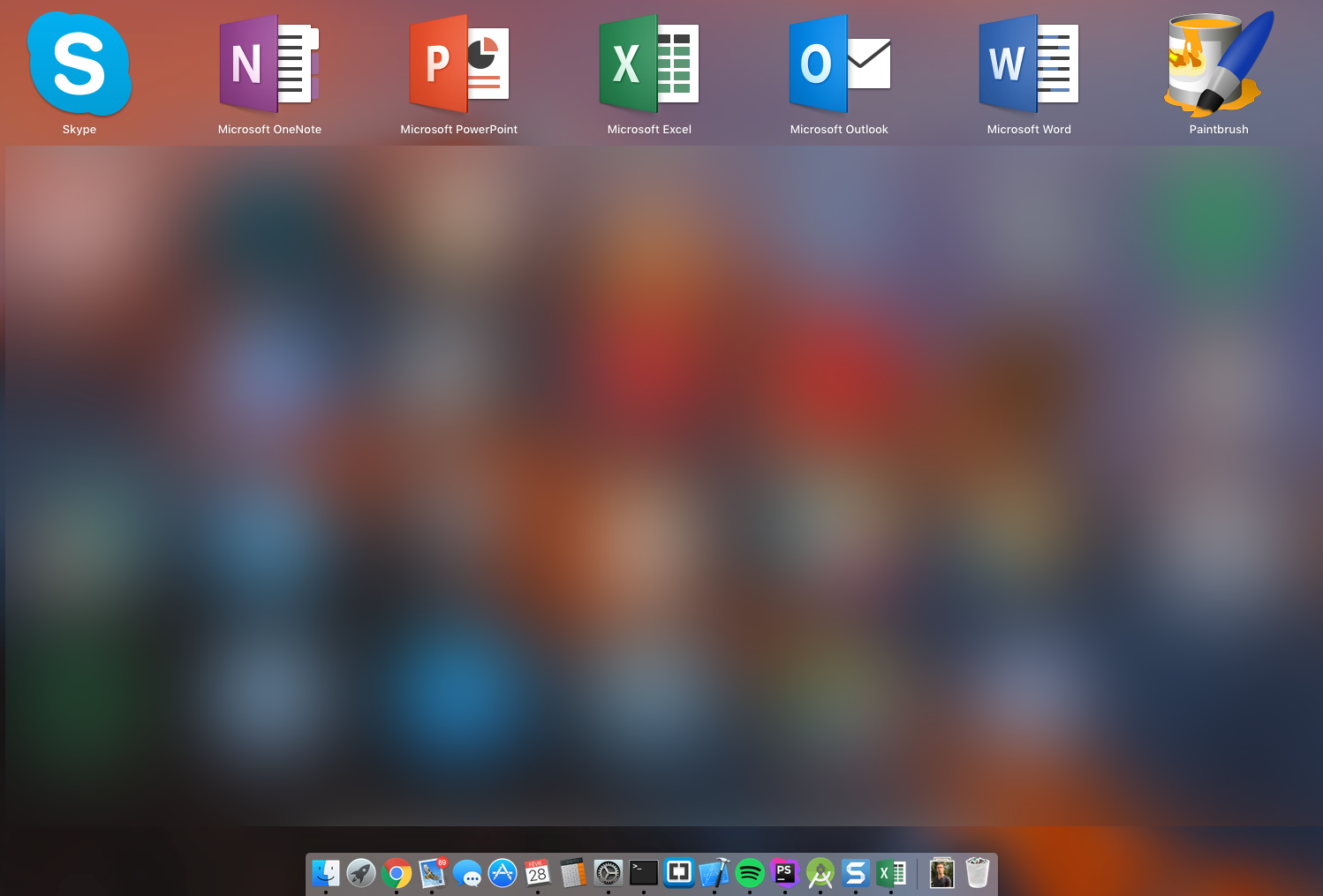Image resolution: width=1323 pixels, height=896 pixels.
Task: Click the 'Microsoft Word' label
Action: (1029, 129)
